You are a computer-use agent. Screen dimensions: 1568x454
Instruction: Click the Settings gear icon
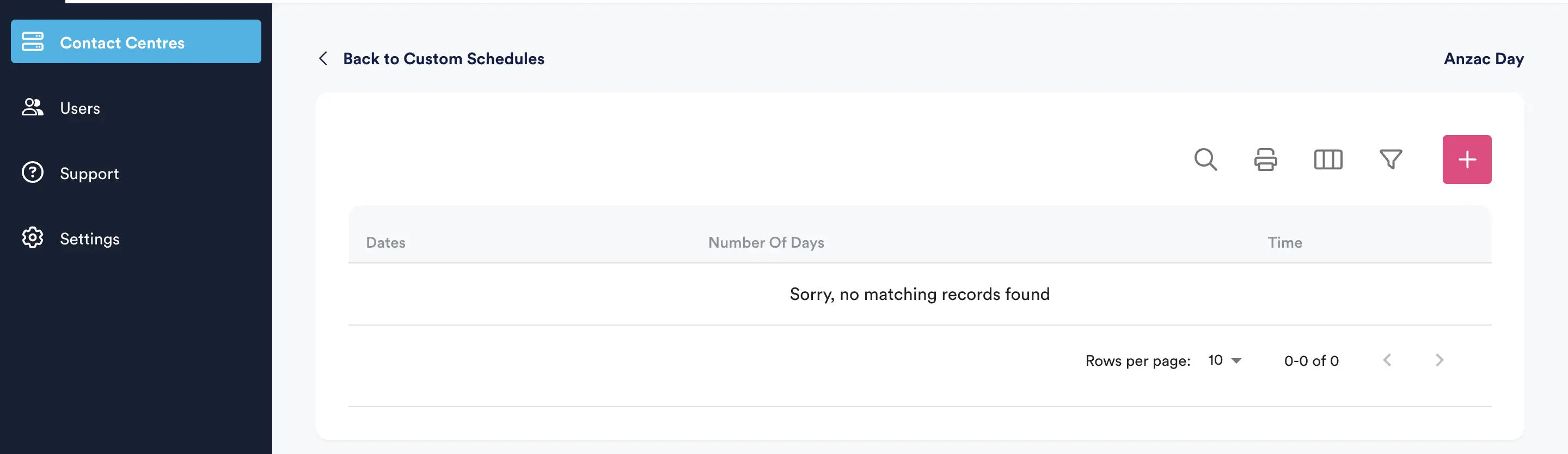32,238
